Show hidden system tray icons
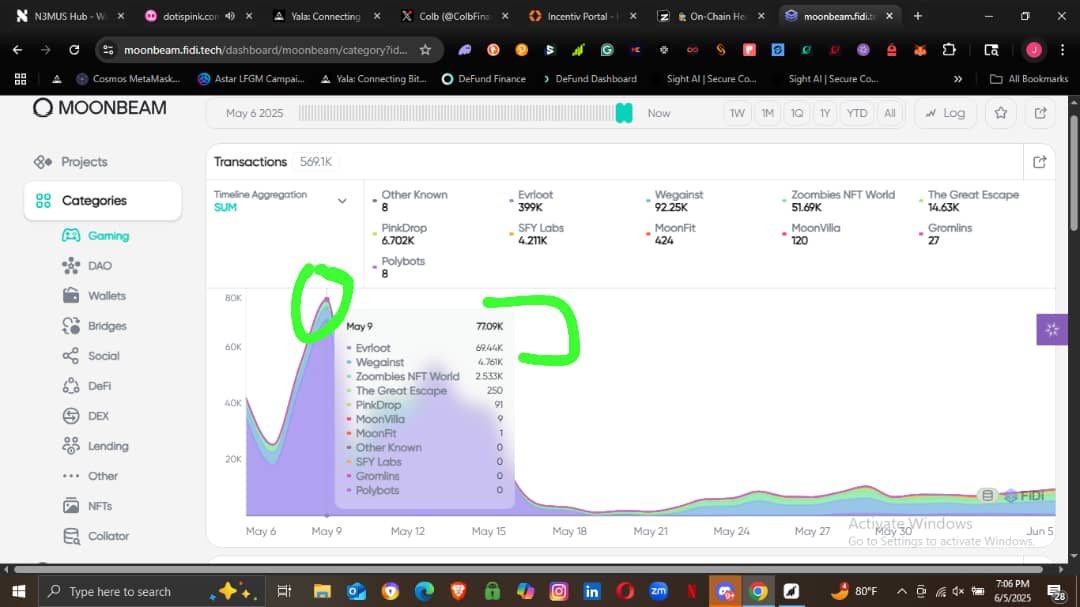 point(902,591)
